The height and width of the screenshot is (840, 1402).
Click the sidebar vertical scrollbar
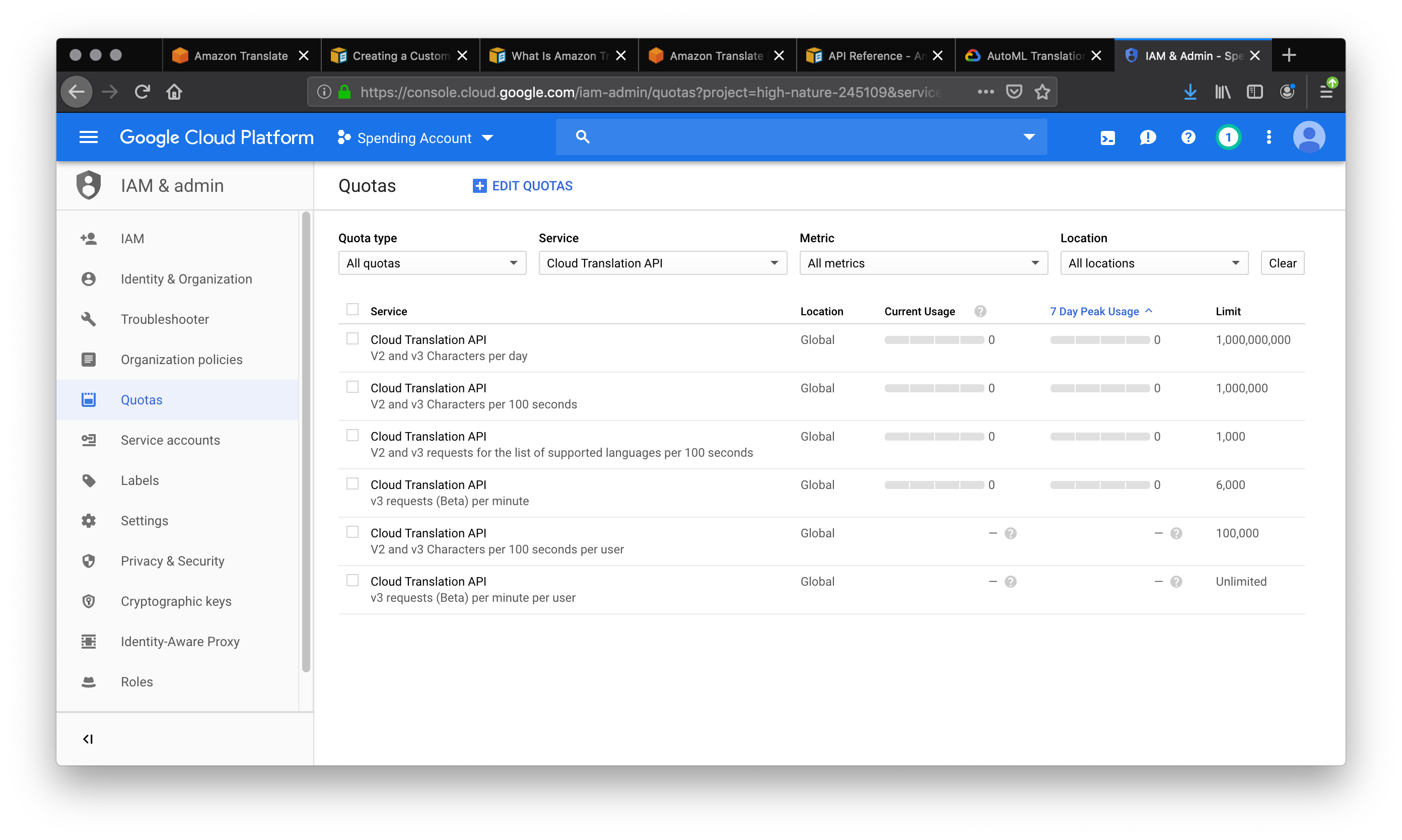(x=306, y=442)
